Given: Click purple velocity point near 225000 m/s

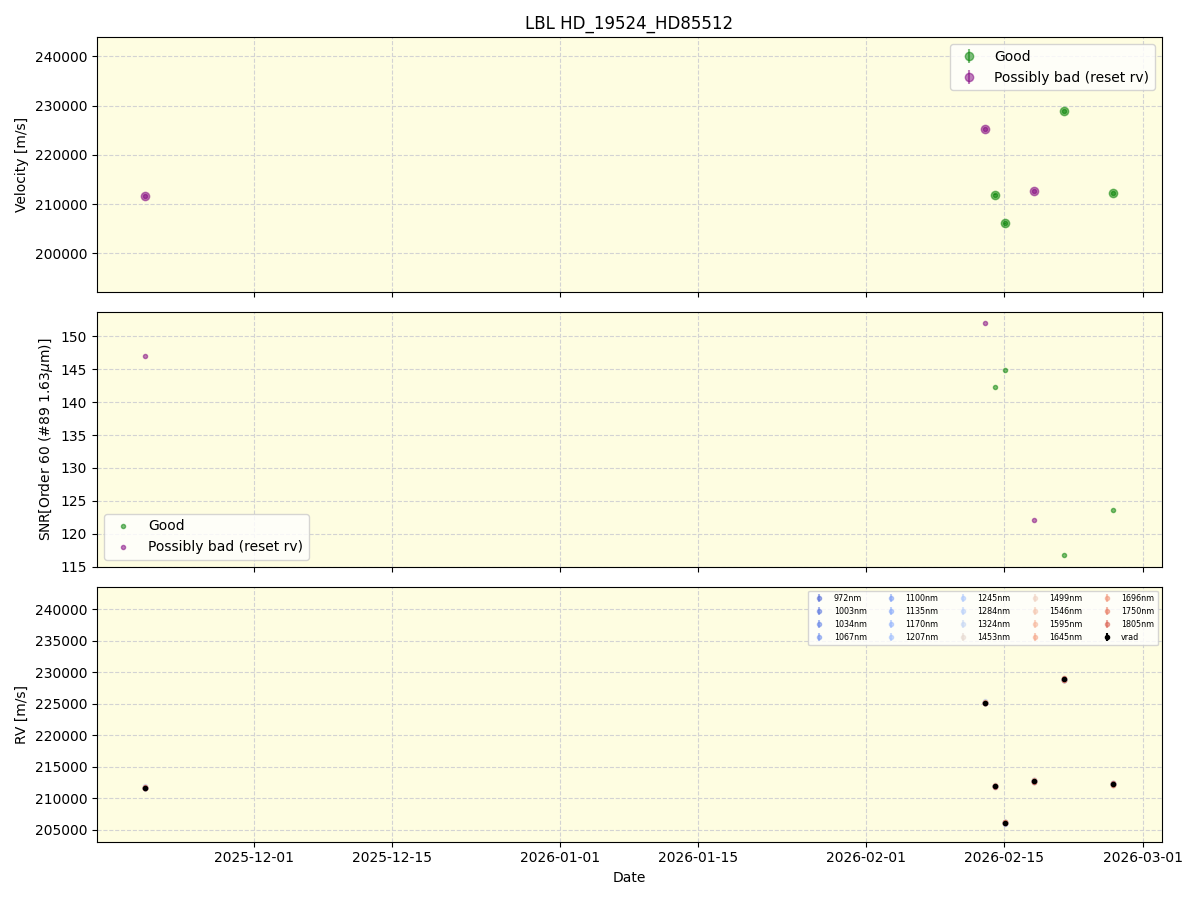Looking at the screenshot, I should tap(985, 129).
